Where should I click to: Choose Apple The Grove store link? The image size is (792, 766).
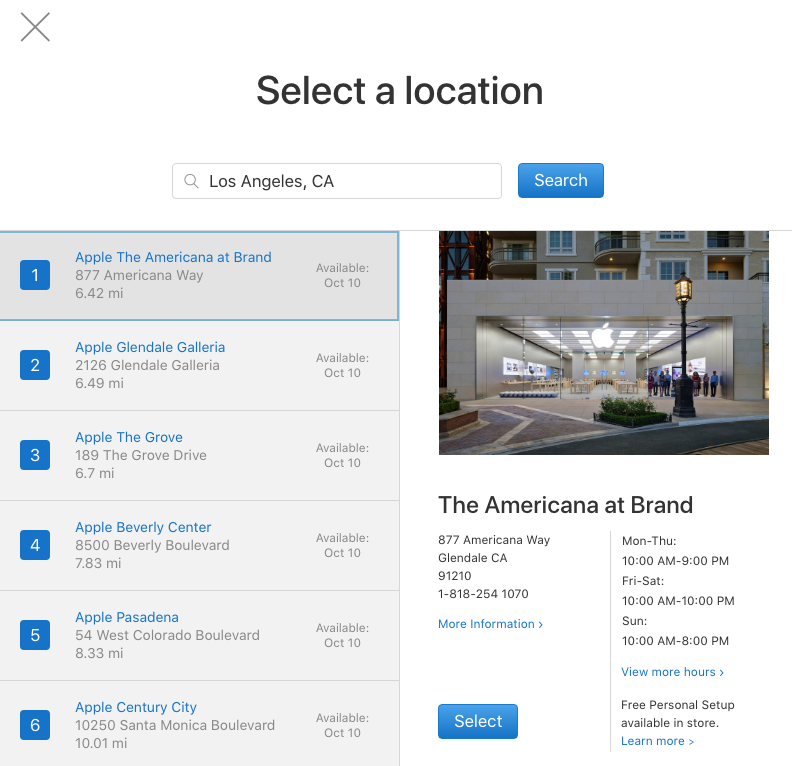(129, 437)
